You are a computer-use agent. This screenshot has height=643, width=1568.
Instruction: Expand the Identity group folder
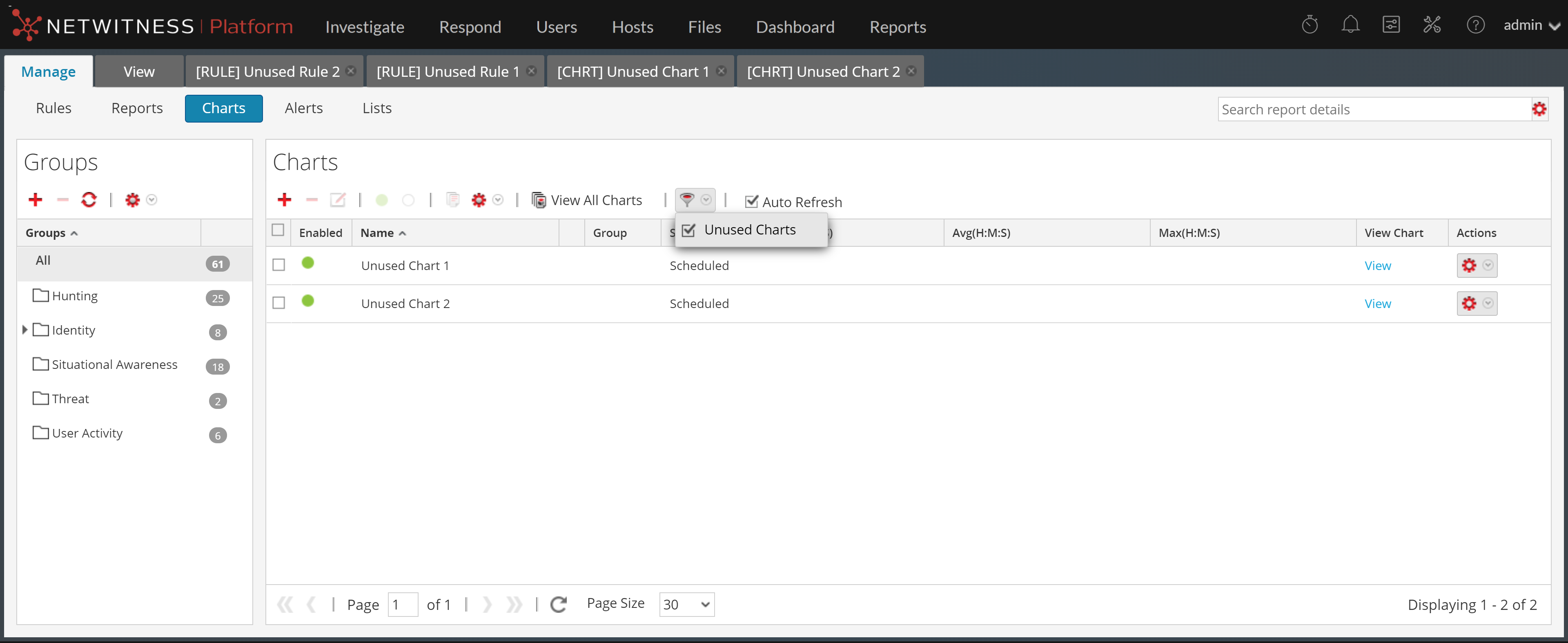[x=25, y=329]
